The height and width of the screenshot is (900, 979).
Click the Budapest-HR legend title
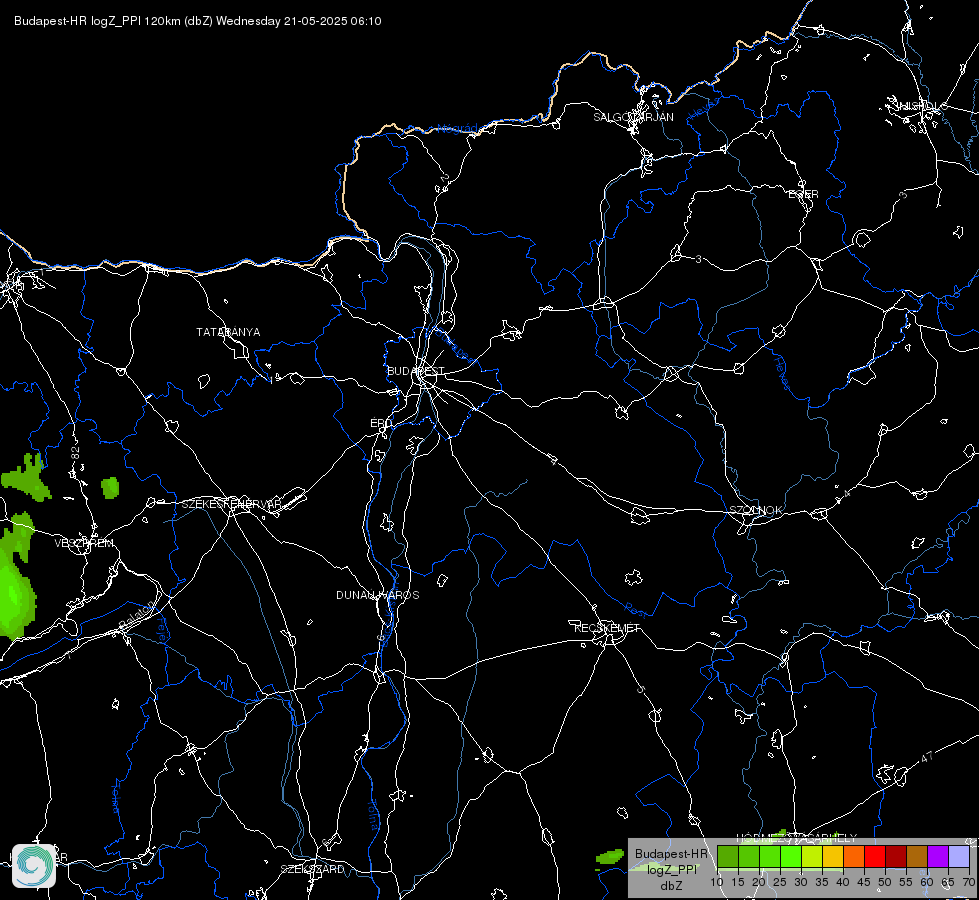671,854
